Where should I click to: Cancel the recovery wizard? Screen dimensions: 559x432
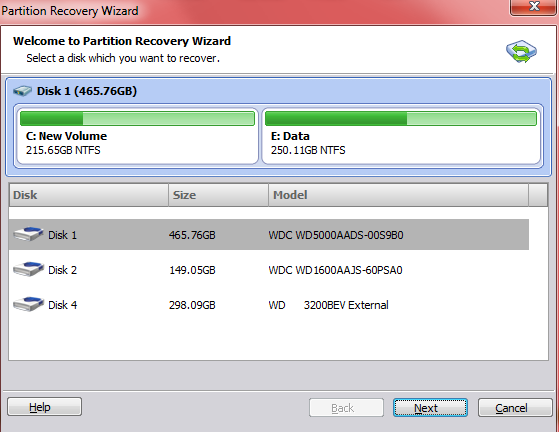pos(515,407)
